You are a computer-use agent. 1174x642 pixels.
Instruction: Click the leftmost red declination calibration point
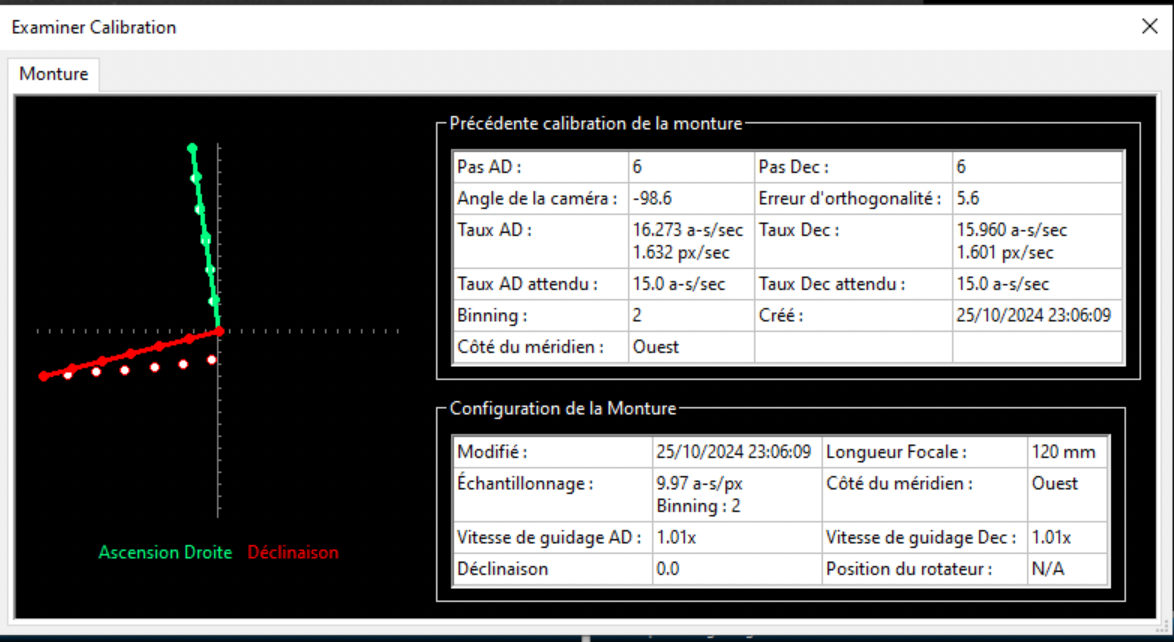coord(43,376)
